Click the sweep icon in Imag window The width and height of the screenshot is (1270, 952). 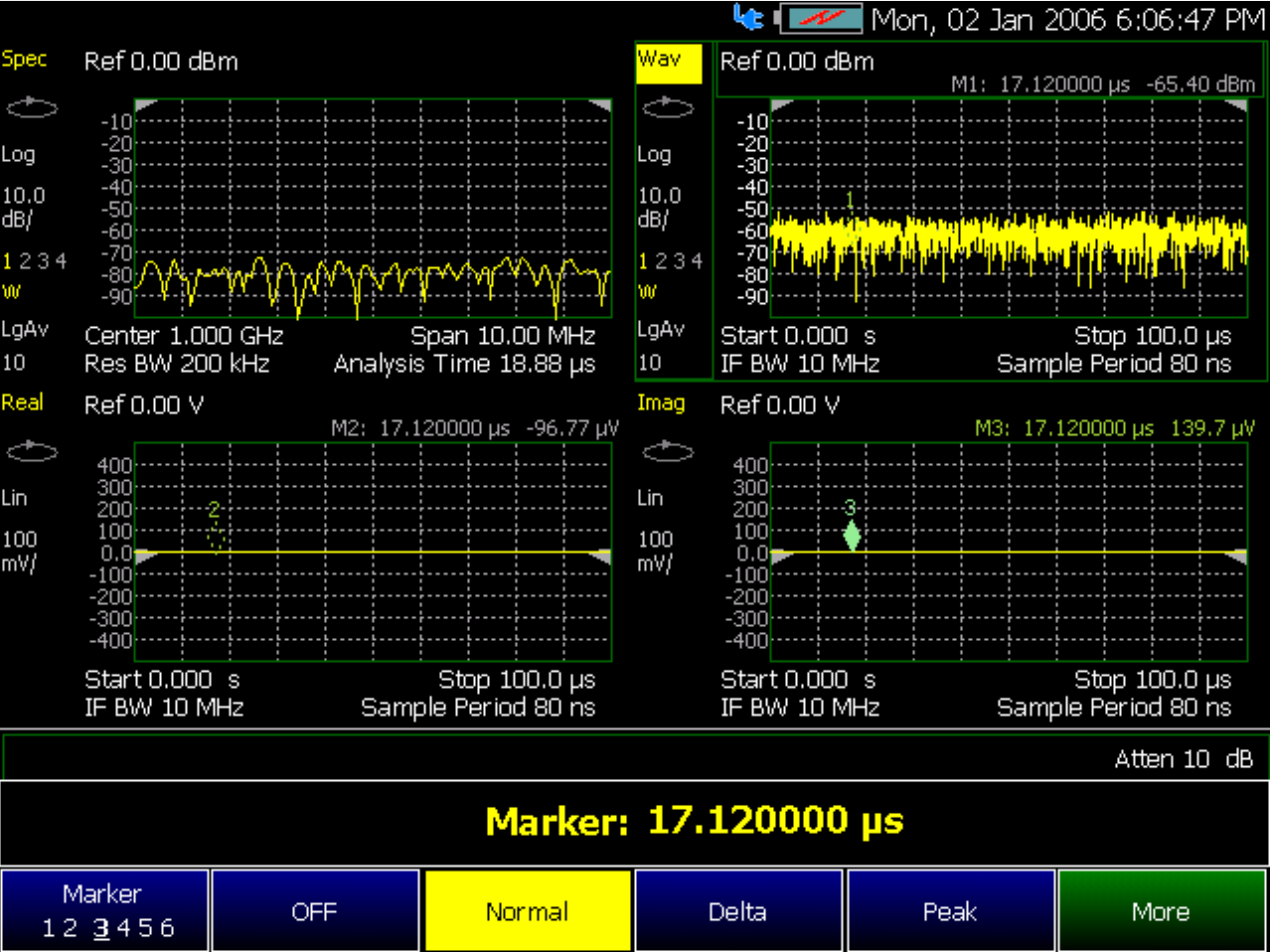(668, 453)
